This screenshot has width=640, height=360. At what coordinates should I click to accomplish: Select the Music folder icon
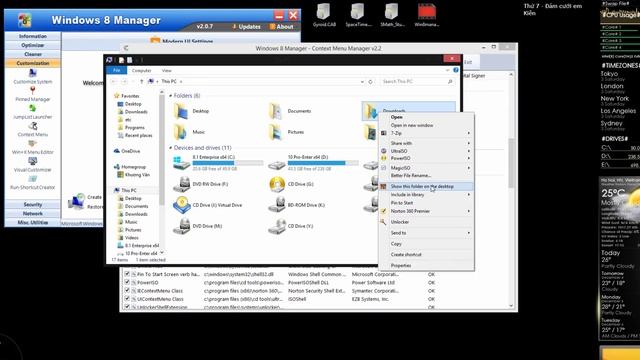pyautogui.click(x=180, y=132)
